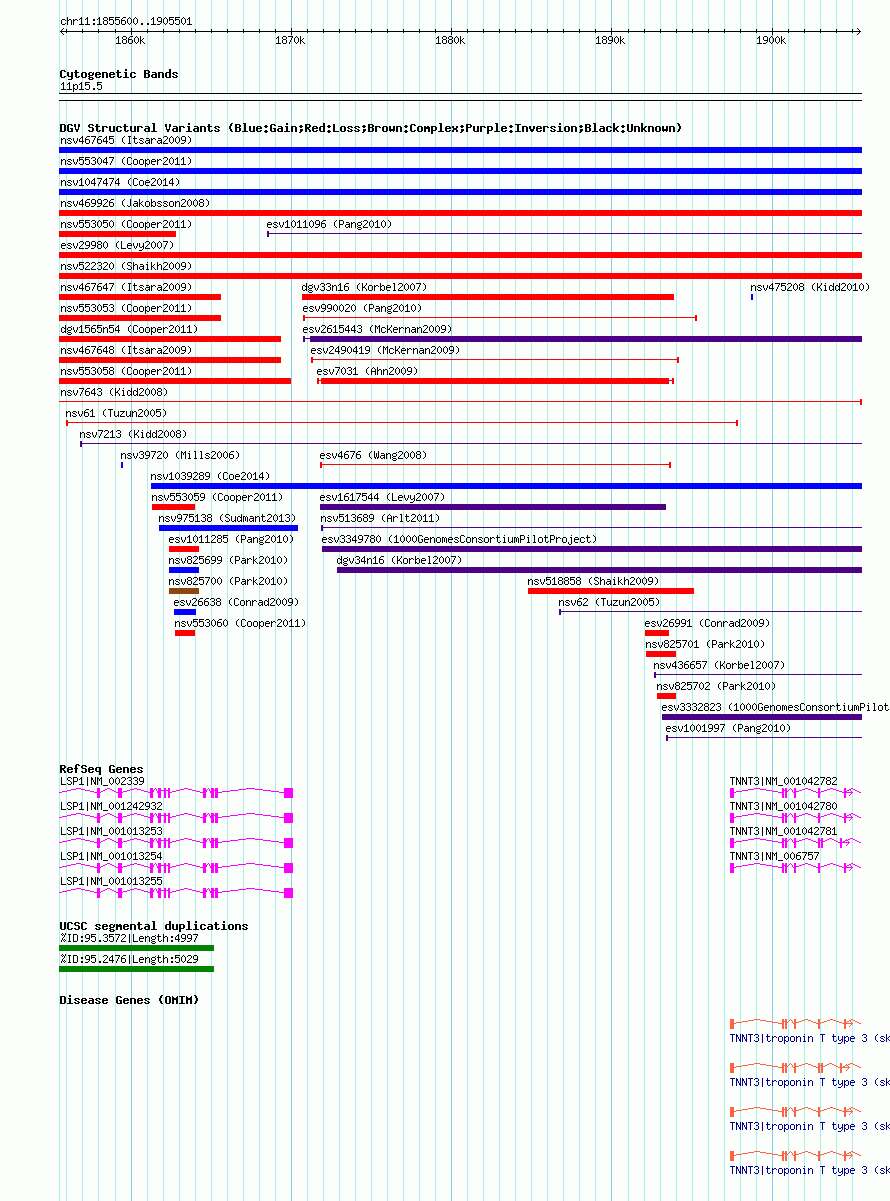
Task: Open esv990020 (Pang2010) variant label
Action: (x=362, y=308)
